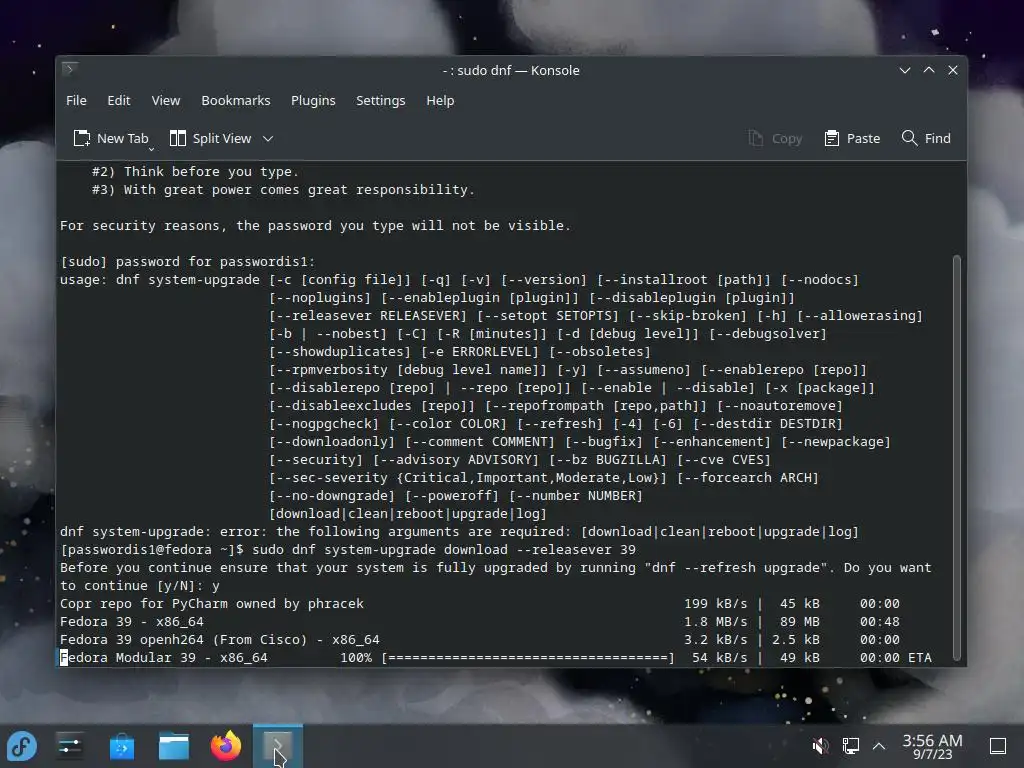Click the Show Desktop button
The height and width of the screenshot is (768, 1024).
[x=998, y=745]
